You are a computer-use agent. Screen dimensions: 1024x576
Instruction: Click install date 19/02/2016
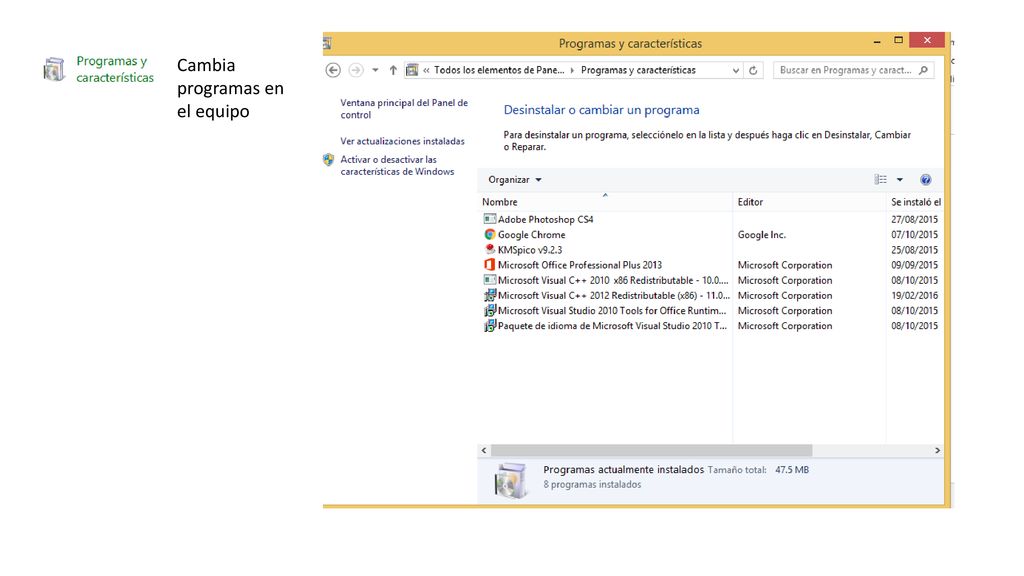914,295
